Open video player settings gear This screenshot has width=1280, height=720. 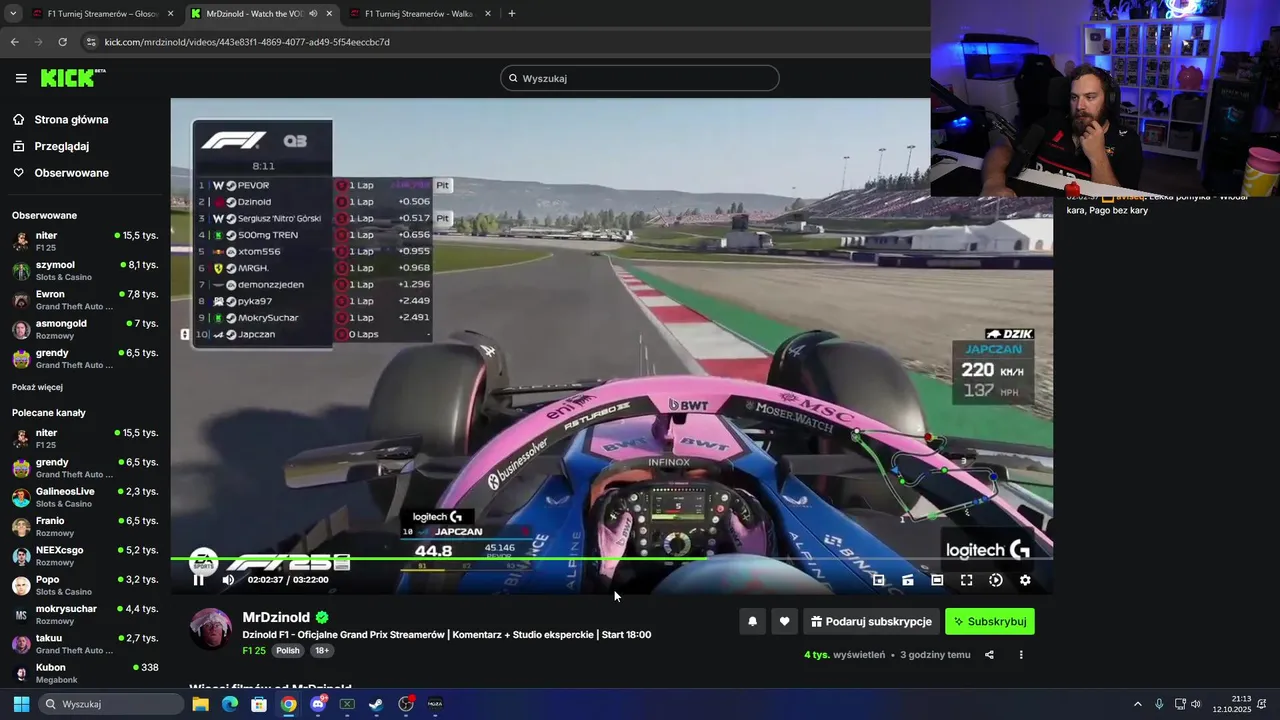point(1025,580)
